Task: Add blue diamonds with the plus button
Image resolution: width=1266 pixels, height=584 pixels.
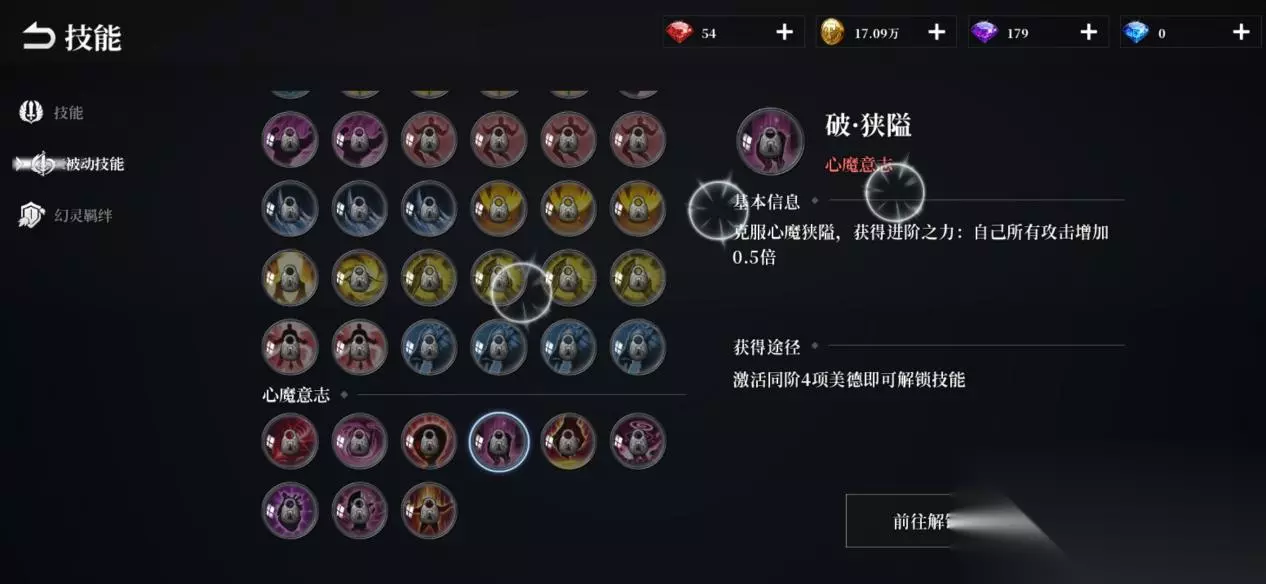Action: point(1241,33)
